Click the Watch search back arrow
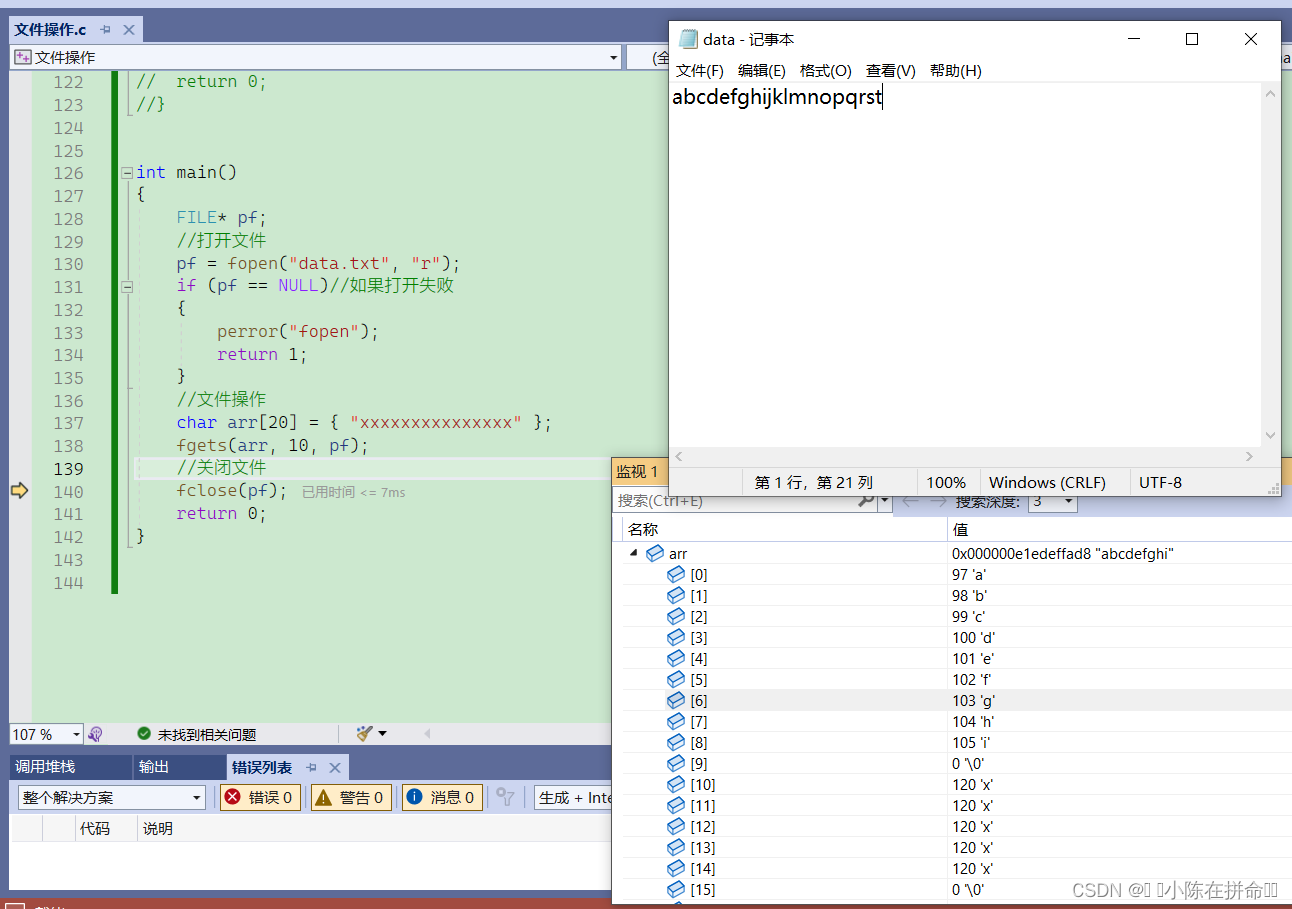Image resolution: width=1292 pixels, height=909 pixels. tap(910, 501)
